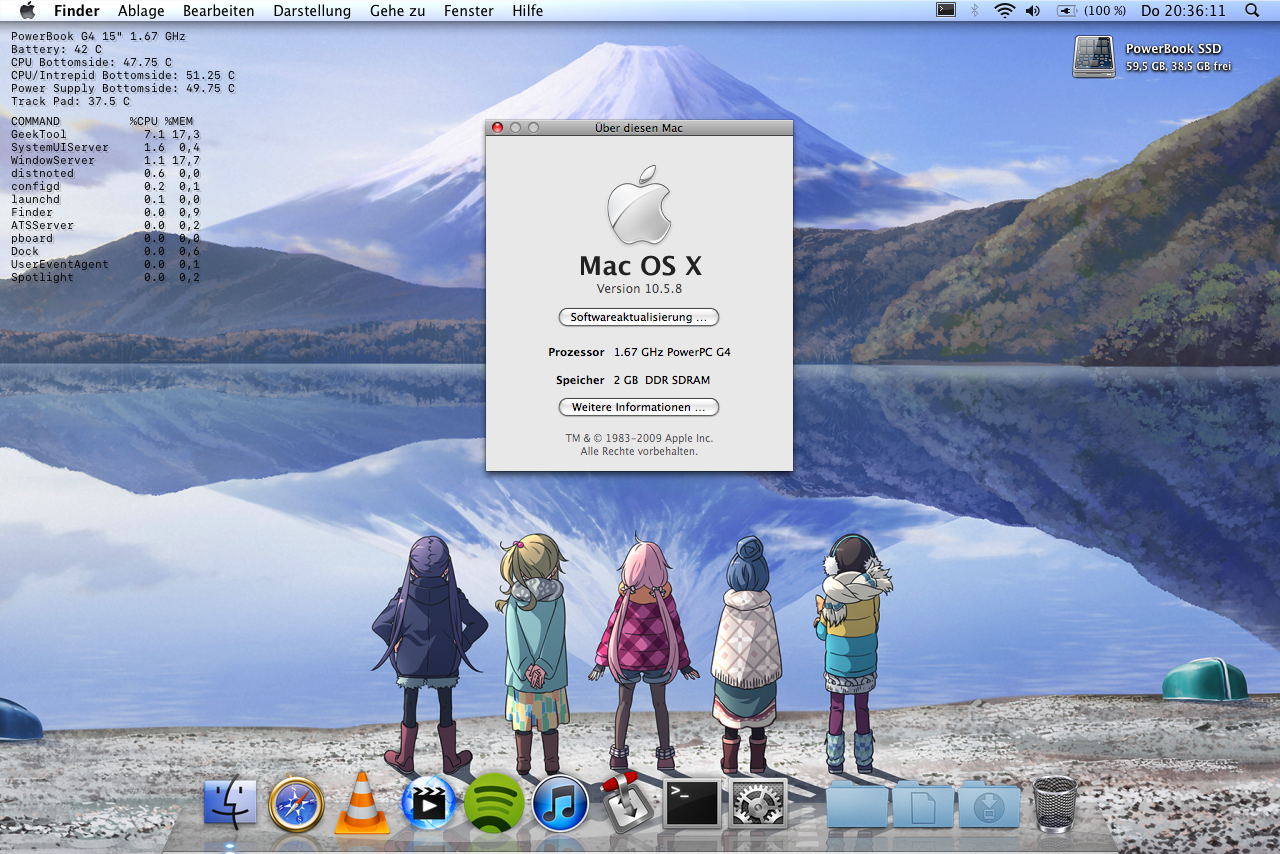Open the red-lever switch app in Dock
The height and width of the screenshot is (854, 1280).
pyautogui.click(x=627, y=803)
